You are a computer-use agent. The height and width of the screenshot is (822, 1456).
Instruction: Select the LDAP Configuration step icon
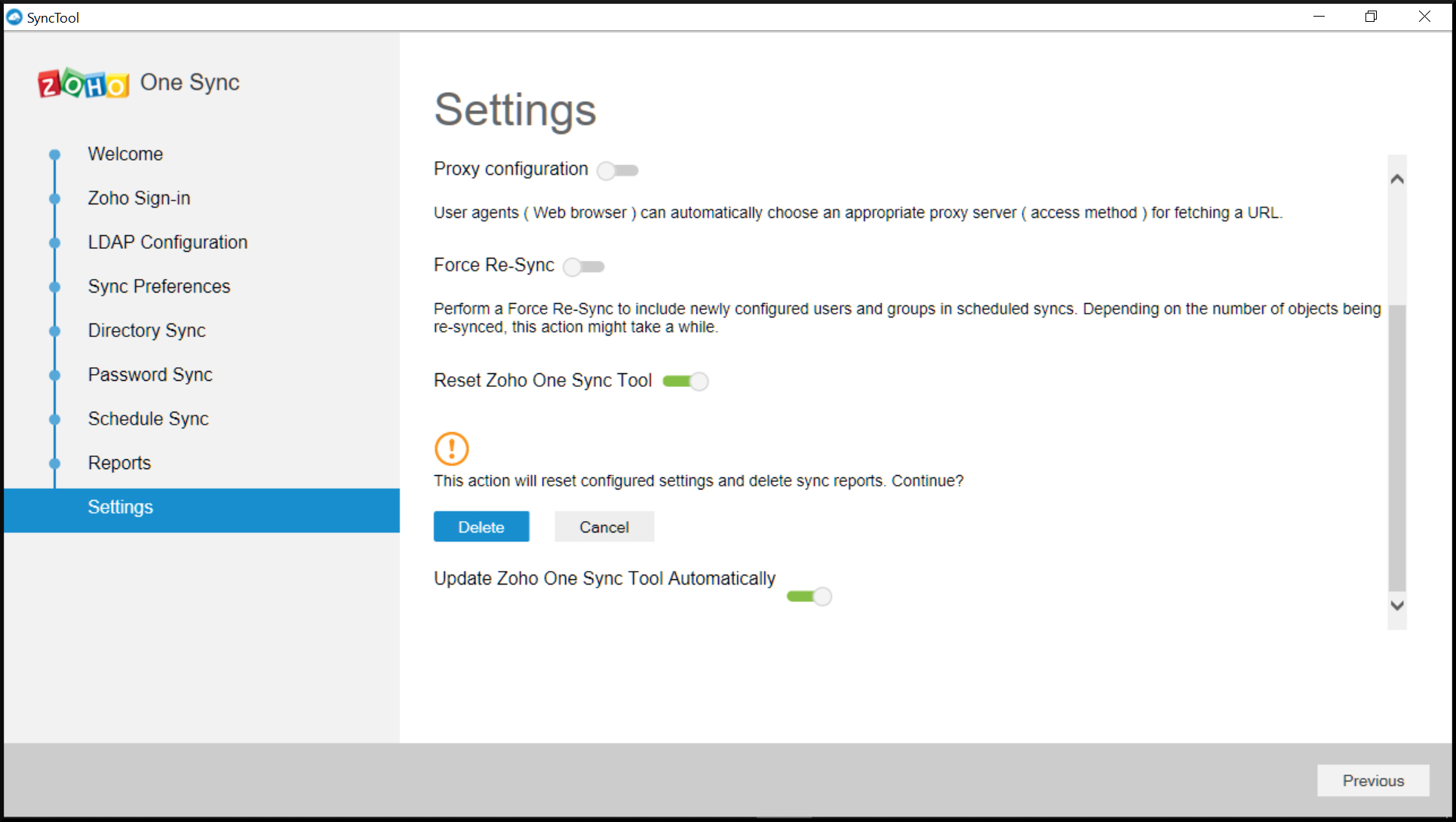click(x=55, y=241)
